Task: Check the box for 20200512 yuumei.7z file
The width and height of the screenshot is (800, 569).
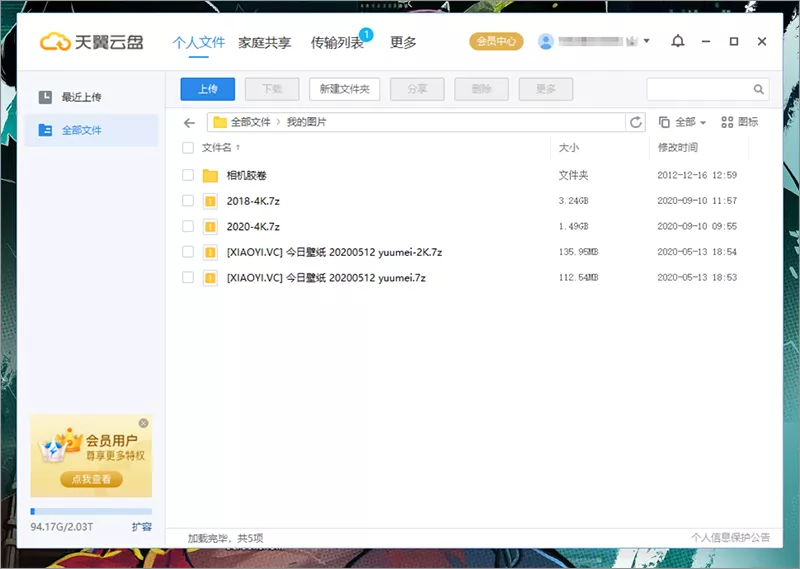Action: [188, 277]
